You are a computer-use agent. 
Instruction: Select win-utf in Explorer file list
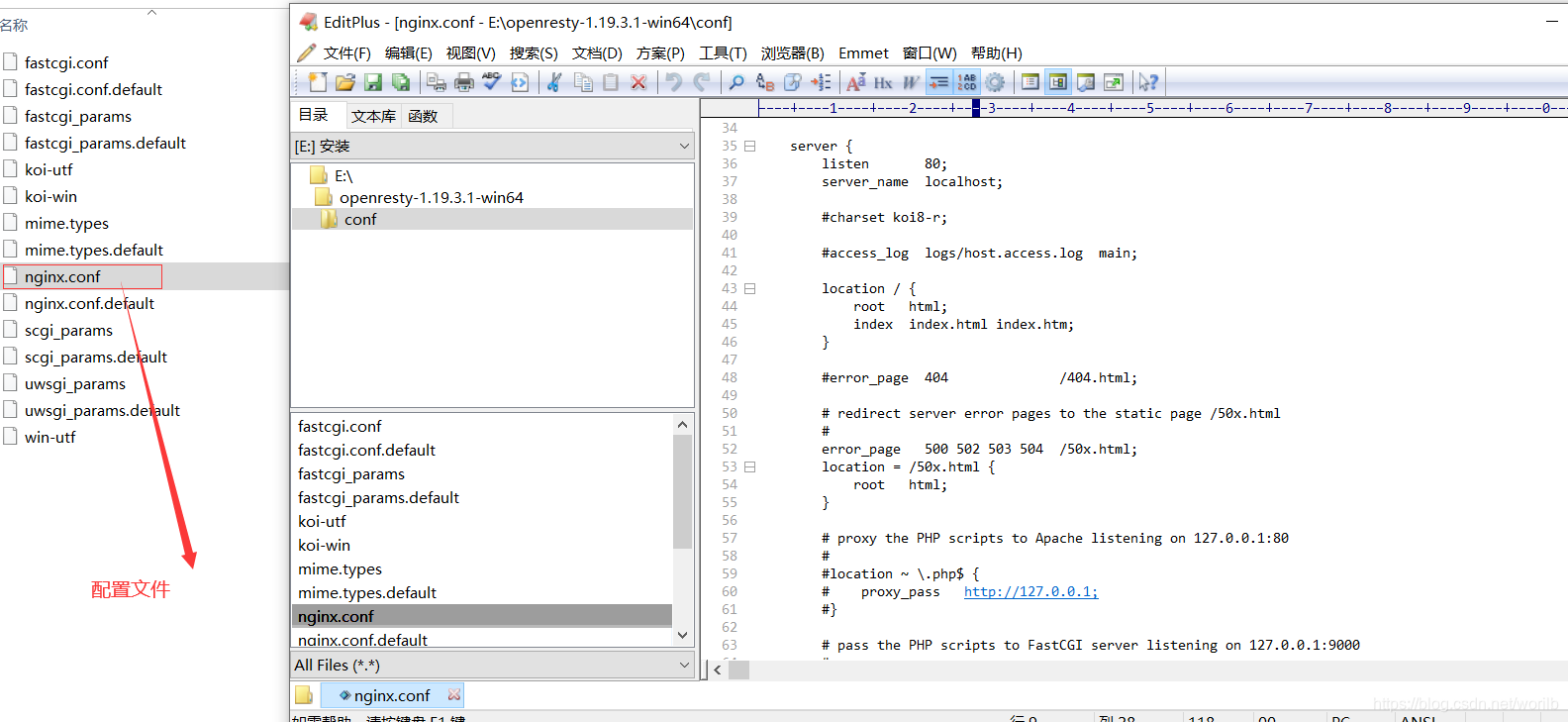tap(49, 438)
